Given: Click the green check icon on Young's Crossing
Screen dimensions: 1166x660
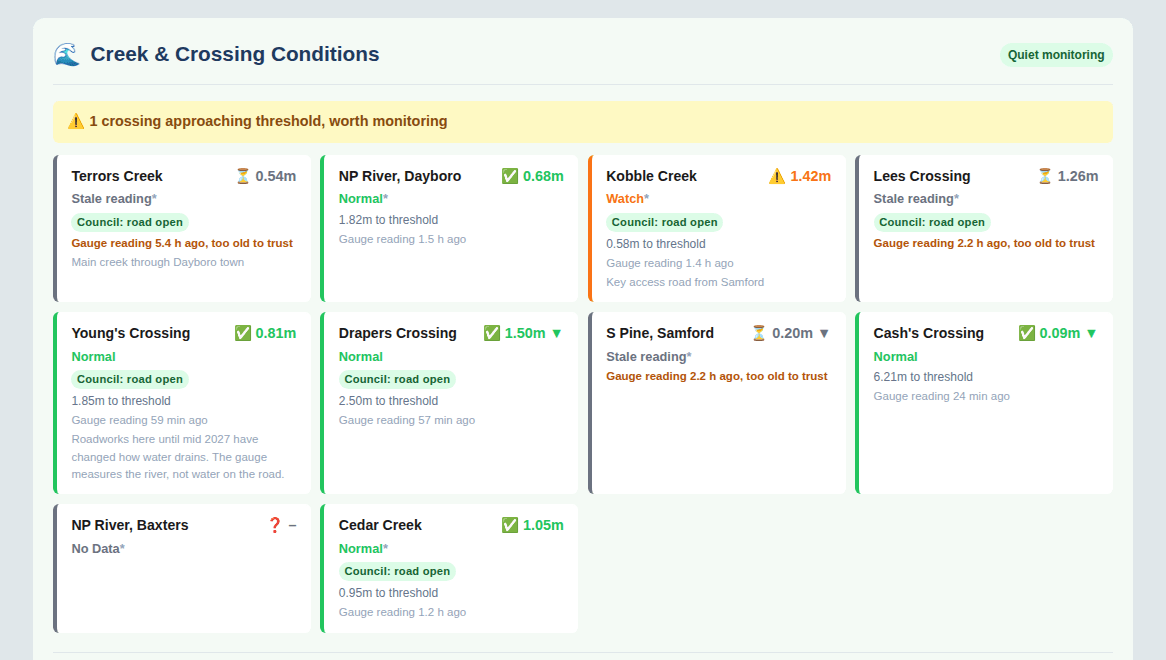Looking at the screenshot, I should (242, 333).
